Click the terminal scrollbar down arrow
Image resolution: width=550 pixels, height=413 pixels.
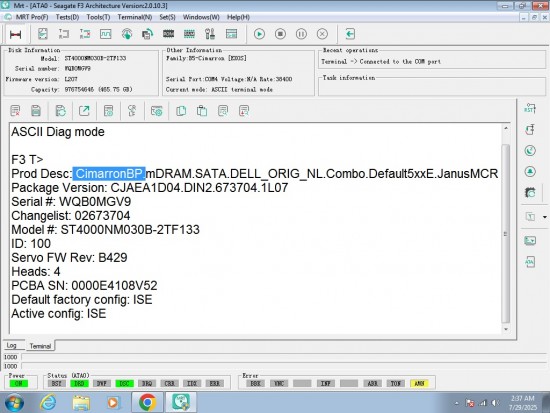tap(506, 329)
